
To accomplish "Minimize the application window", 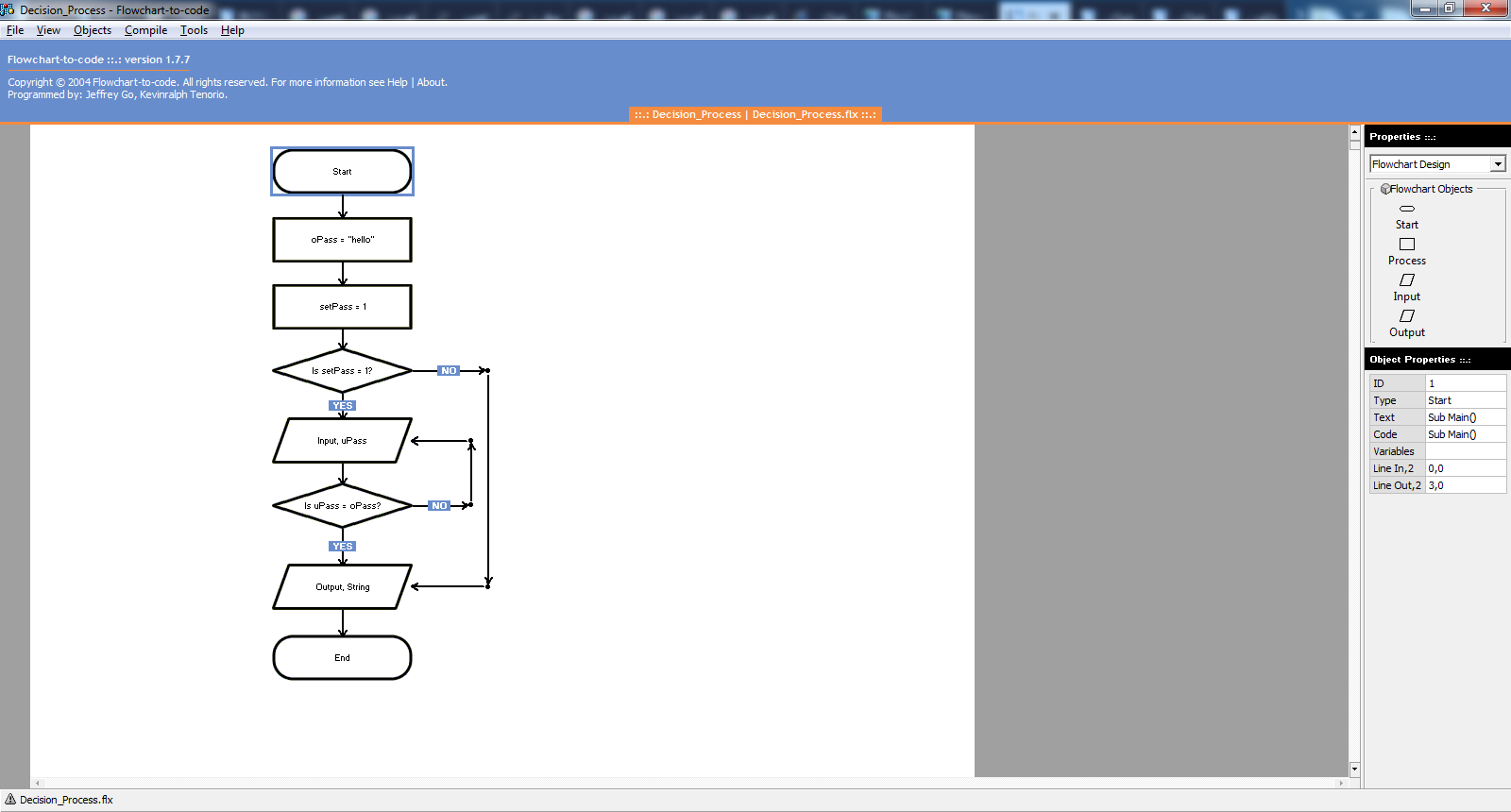I will click(x=1425, y=8).
